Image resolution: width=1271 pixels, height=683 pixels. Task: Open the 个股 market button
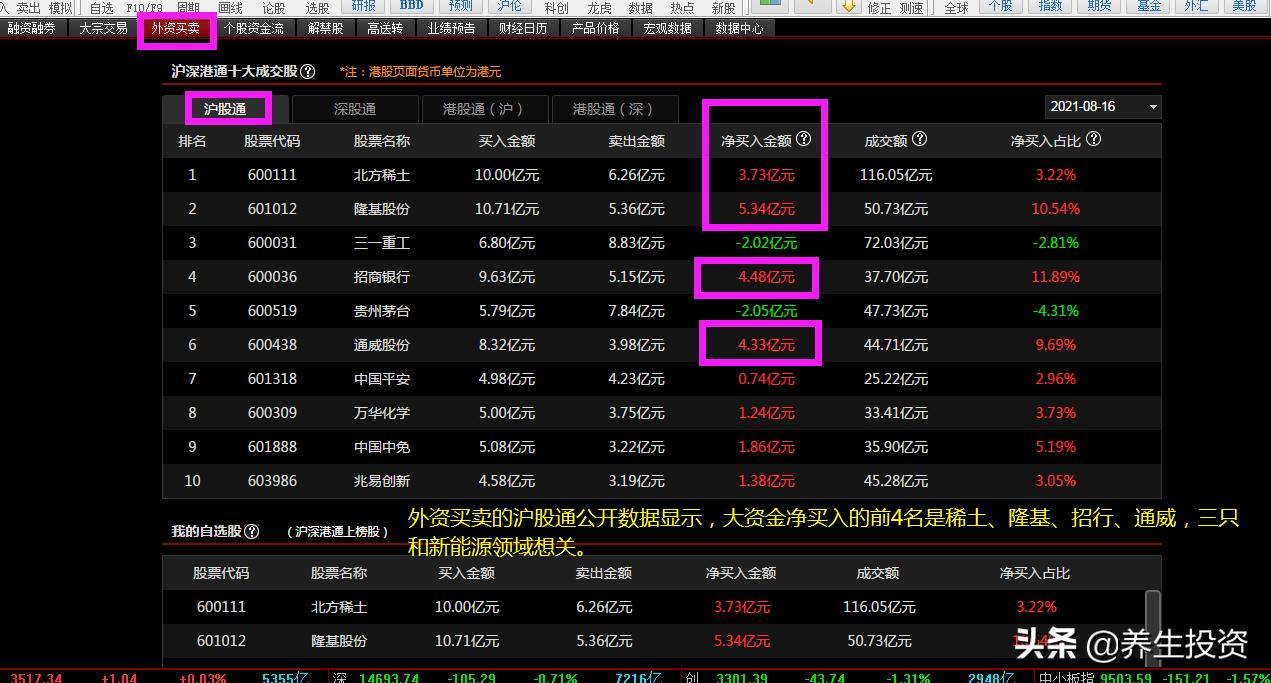point(1000,6)
